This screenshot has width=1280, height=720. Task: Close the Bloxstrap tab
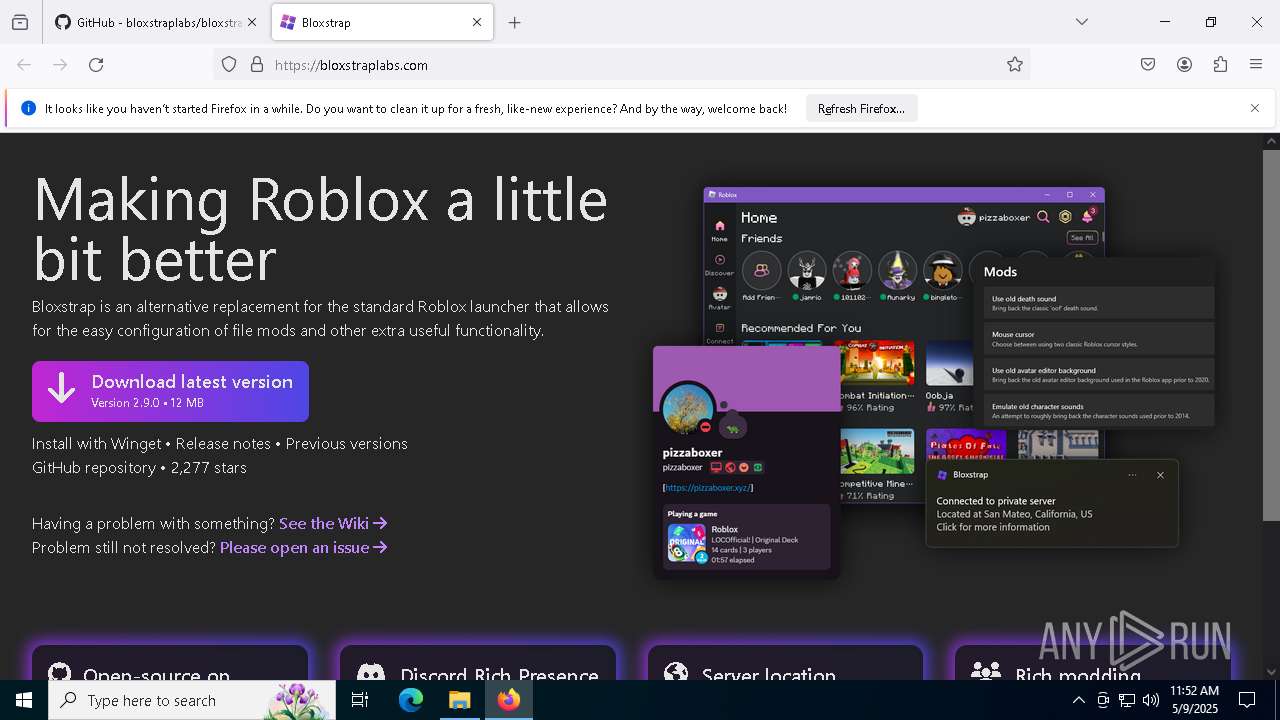tap(477, 22)
